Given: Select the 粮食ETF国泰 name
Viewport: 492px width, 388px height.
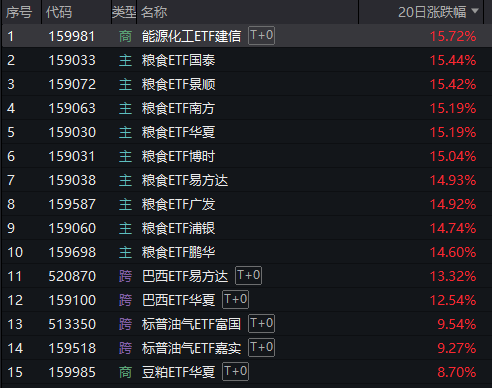Looking at the screenshot, I should point(178,60).
